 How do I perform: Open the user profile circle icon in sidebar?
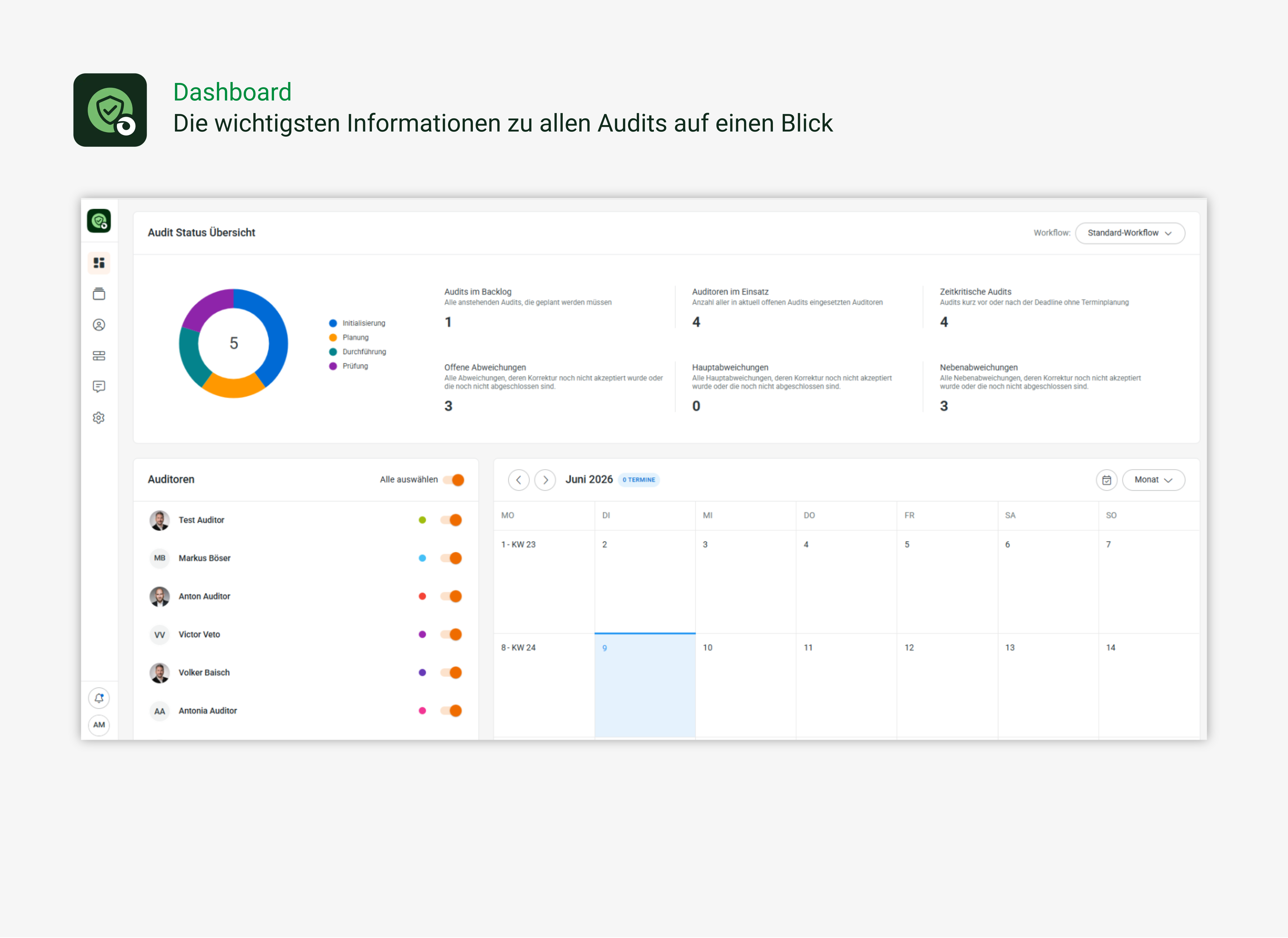[99, 325]
